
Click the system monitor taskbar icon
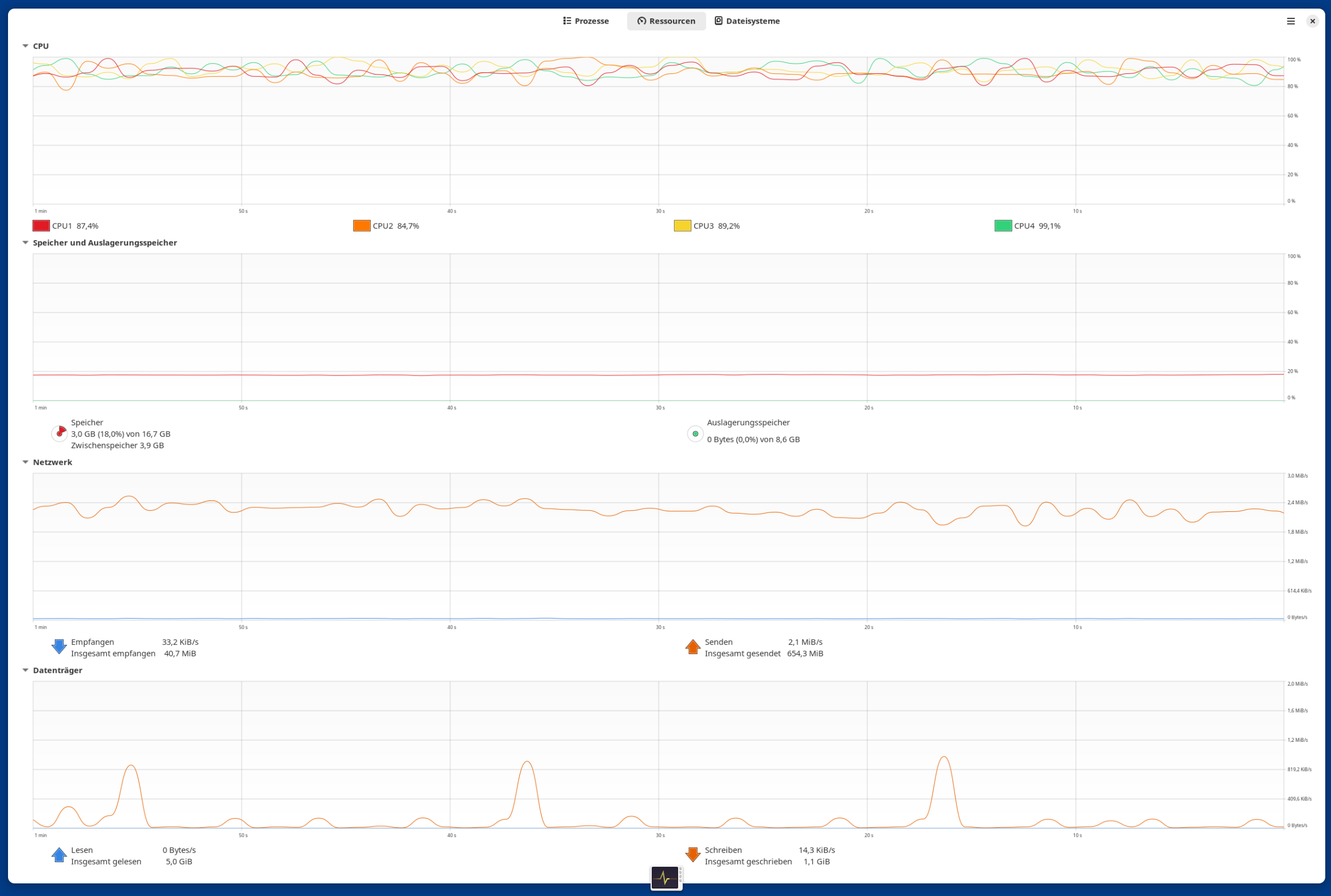[665, 878]
